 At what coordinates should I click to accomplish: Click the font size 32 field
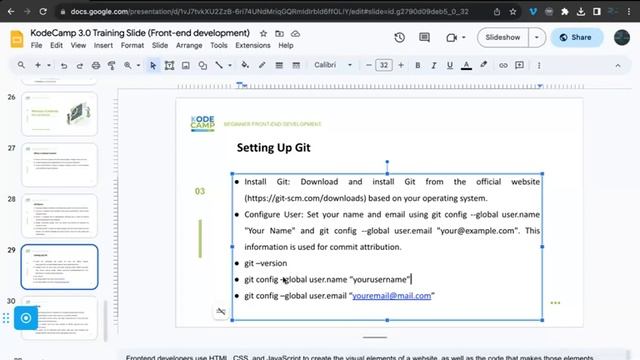(x=384, y=65)
